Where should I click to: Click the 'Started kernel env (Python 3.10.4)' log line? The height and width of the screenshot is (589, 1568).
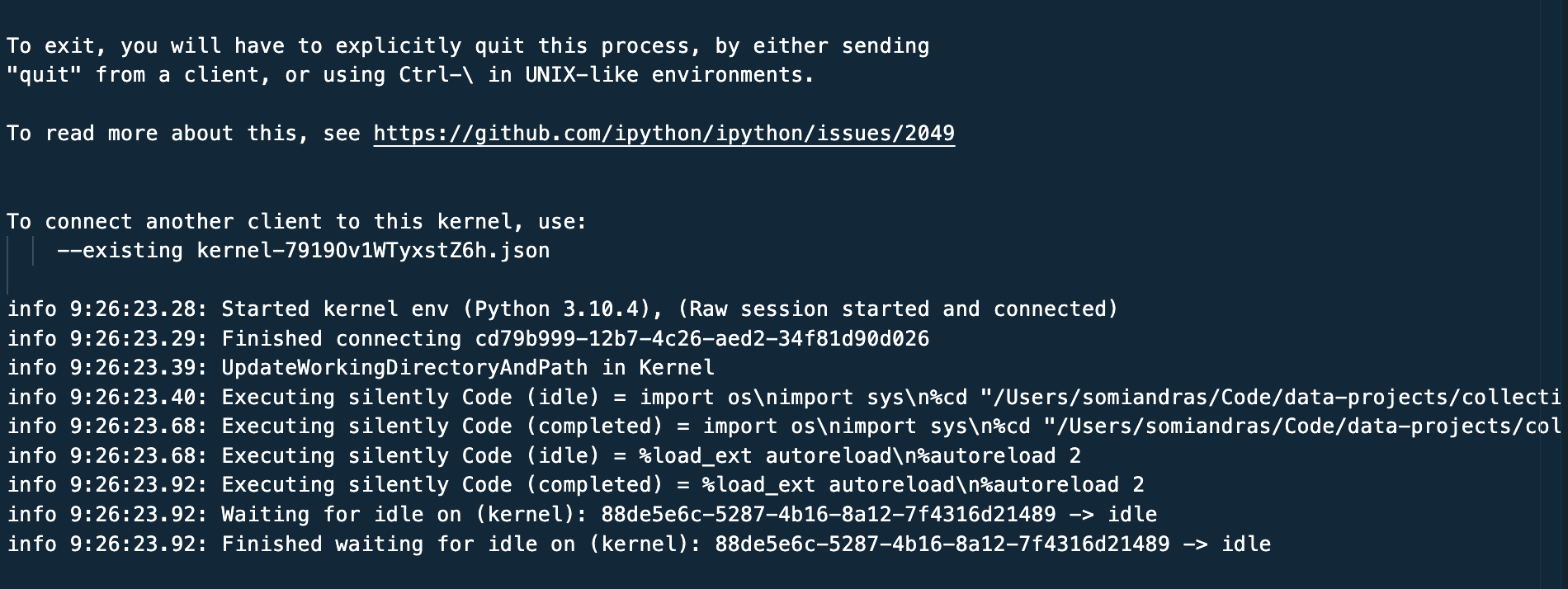pyautogui.click(x=562, y=309)
